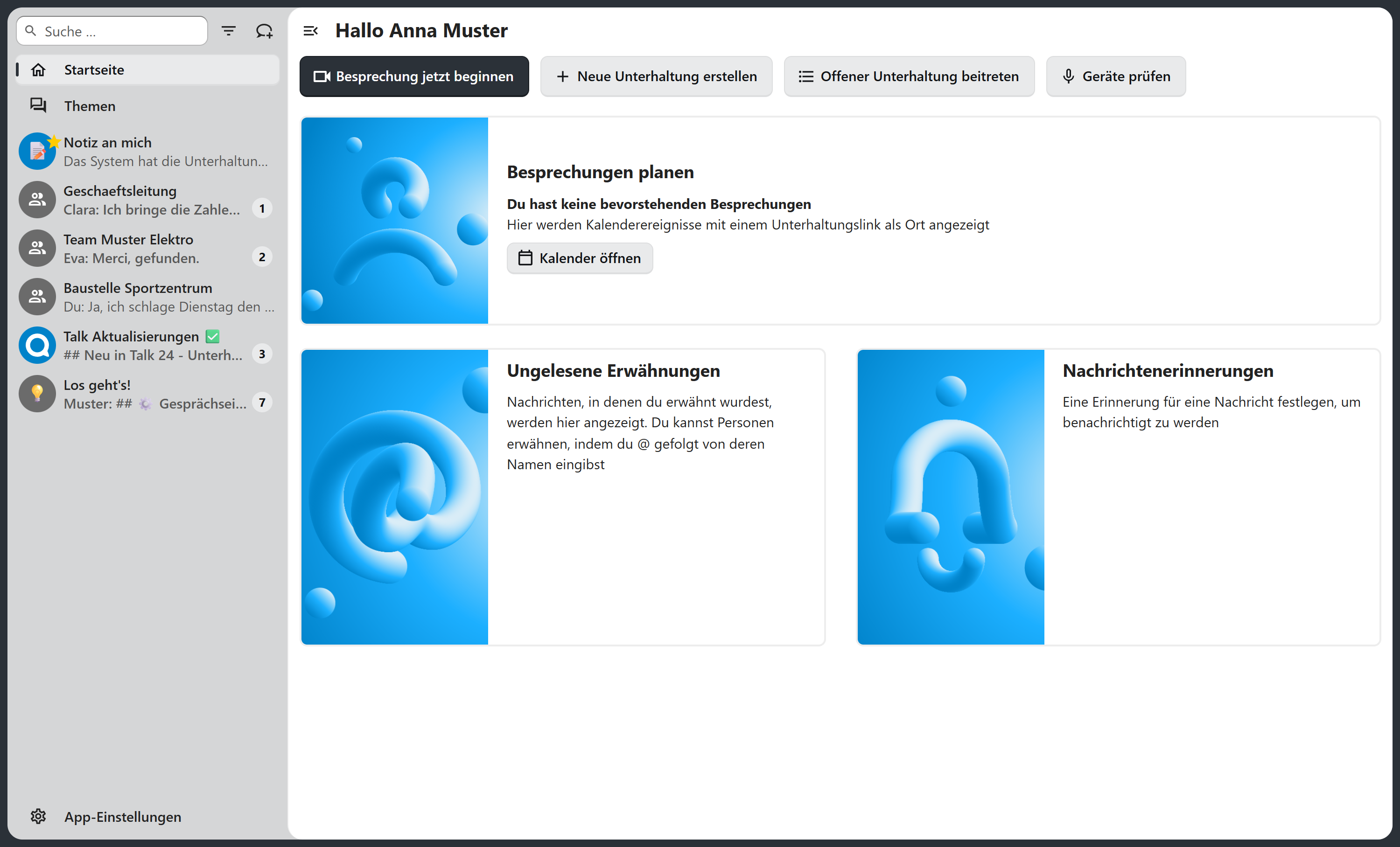This screenshot has width=1400, height=847.
Task: Click the Los geht's lightbulb avatar
Action: pyautogui.click(x=37, y=394)
